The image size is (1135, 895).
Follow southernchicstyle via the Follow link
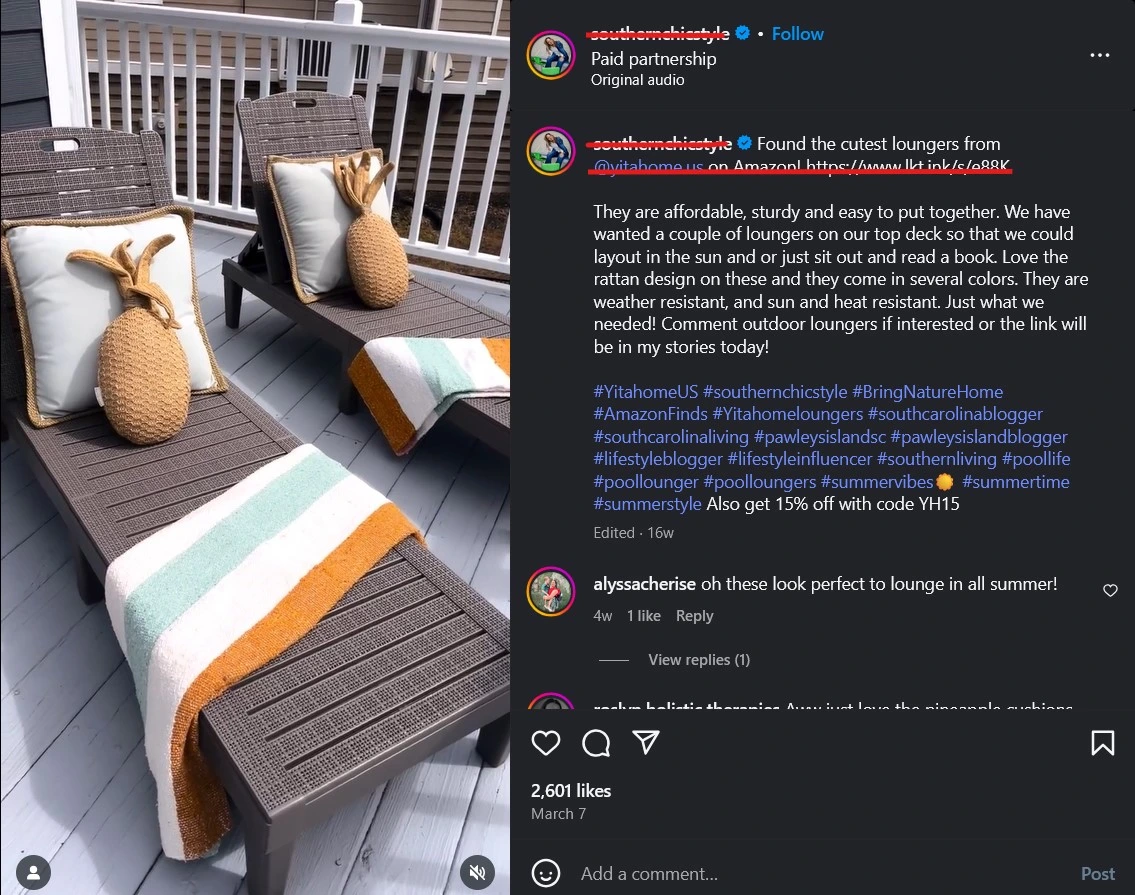797,33
